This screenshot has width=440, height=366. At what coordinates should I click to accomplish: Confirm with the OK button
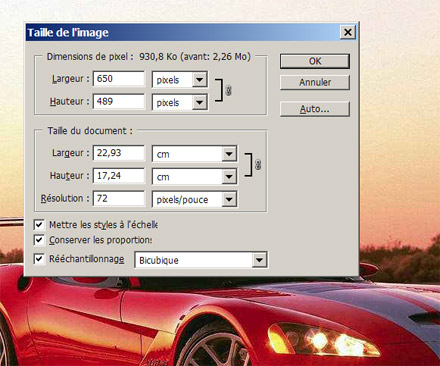point(315,61)
